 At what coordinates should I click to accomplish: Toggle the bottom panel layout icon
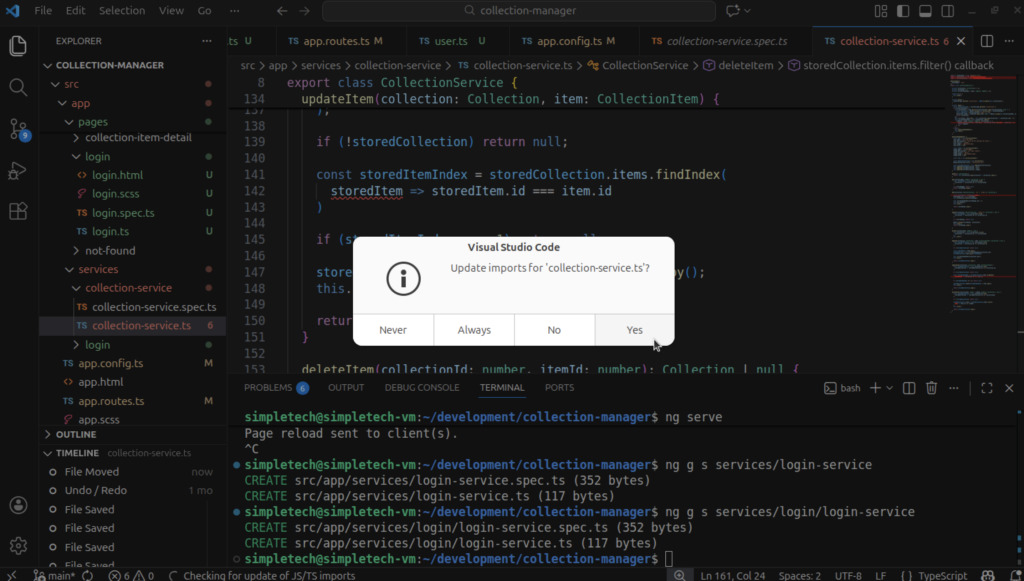(x=925, y=11)
